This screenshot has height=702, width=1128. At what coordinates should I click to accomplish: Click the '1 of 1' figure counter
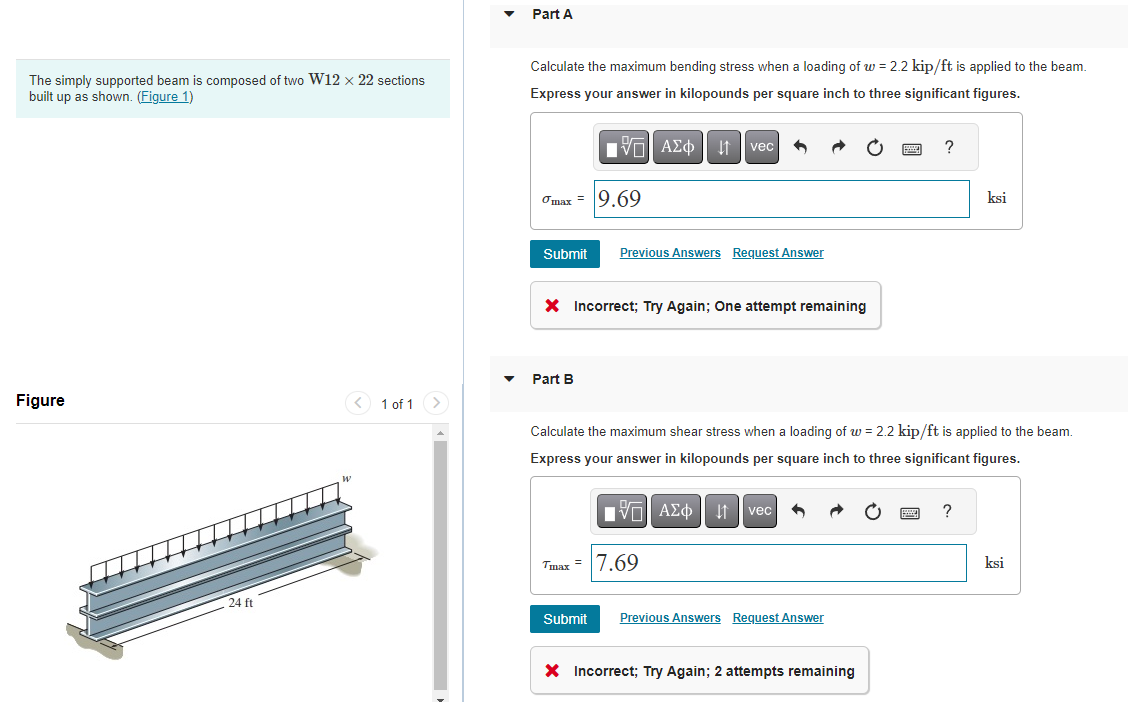tap(397, 404)
